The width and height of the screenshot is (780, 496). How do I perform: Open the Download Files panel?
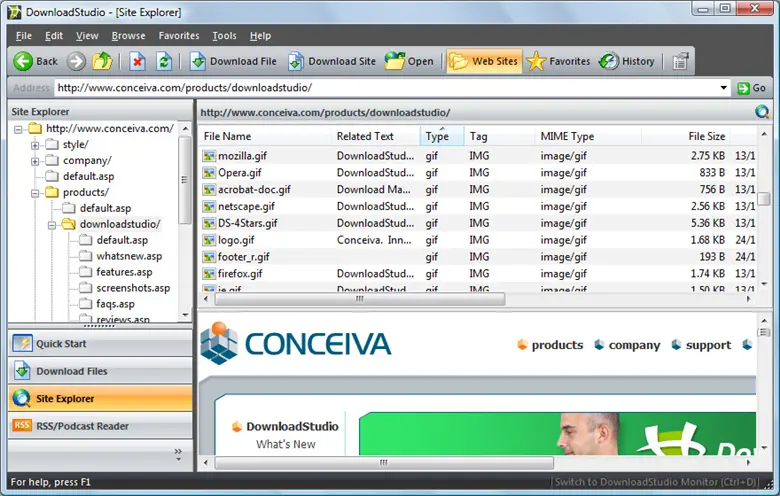pyautogui.click(x=100, y=371)
